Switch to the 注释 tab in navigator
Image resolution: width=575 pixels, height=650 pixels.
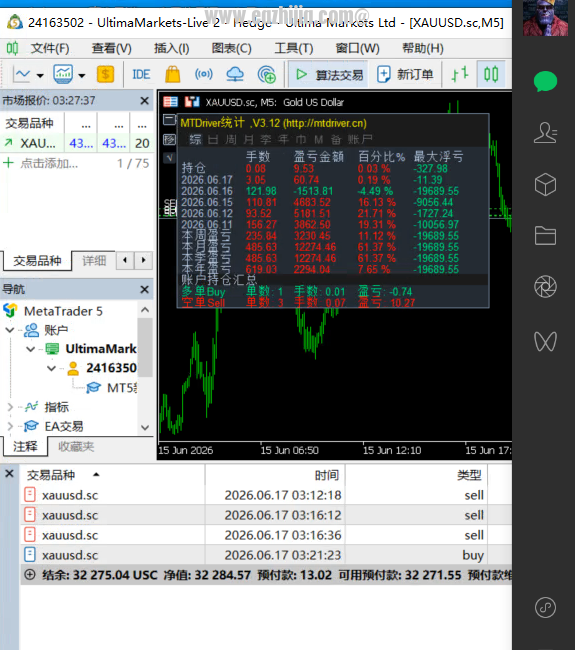(25, 446)
